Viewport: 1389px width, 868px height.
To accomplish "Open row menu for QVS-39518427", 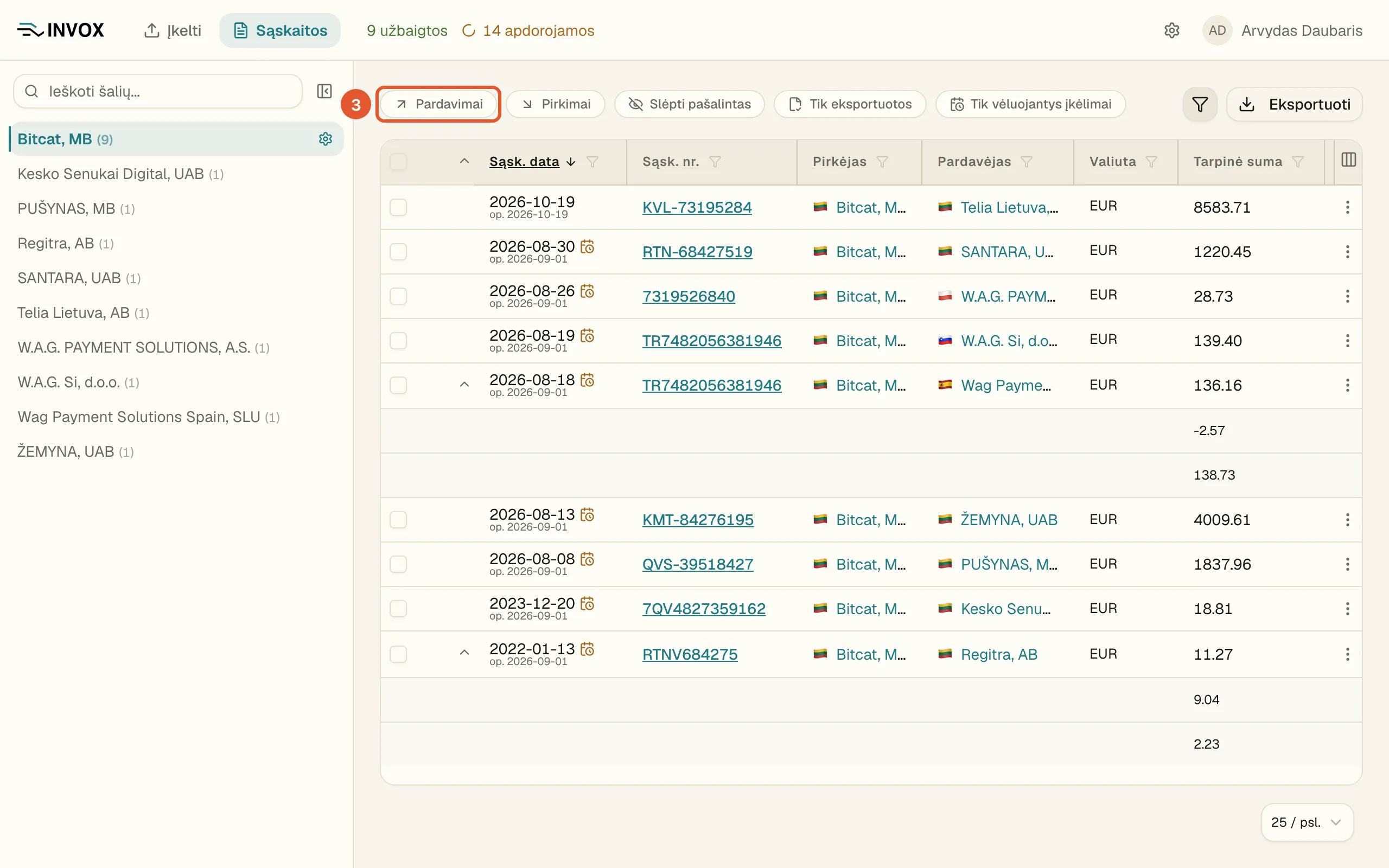I will click(x=1347, y=564).
